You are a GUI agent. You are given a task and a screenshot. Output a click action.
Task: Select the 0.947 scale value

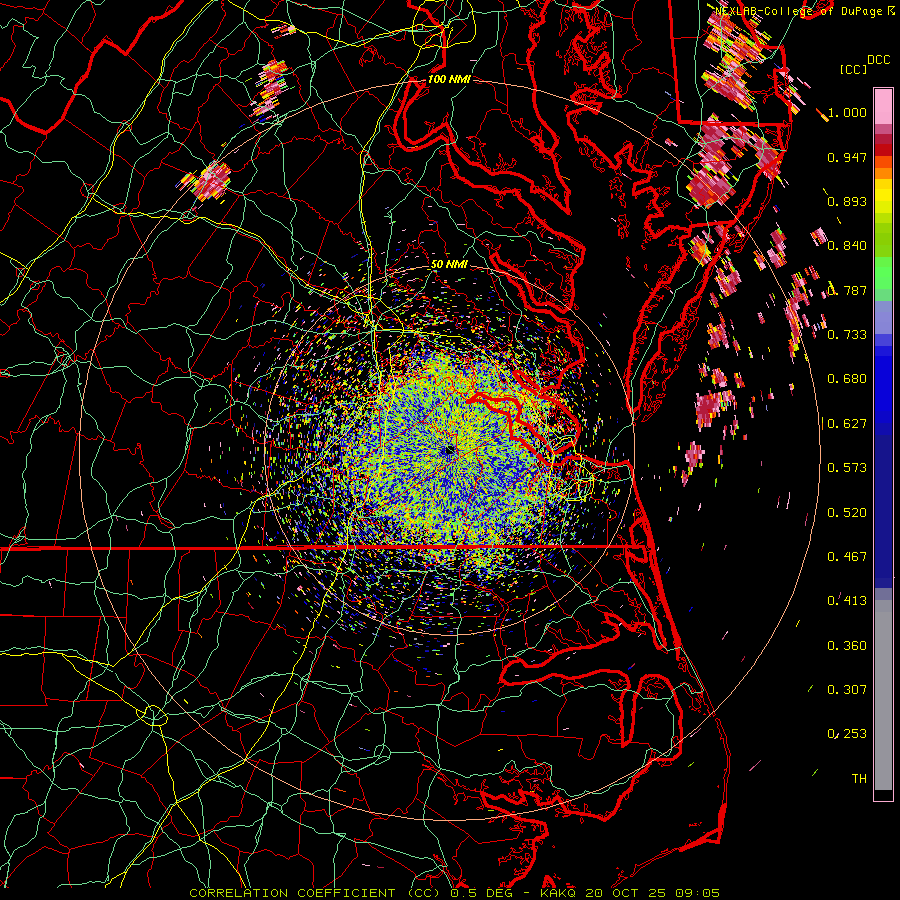[x=847, y=157]
